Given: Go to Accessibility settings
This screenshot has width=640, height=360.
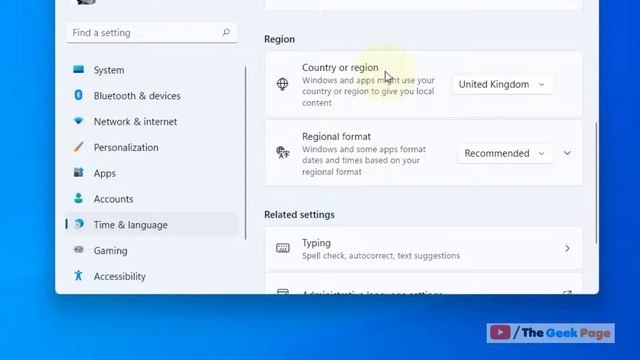Looking at the screenshot, I should [151, 276].
